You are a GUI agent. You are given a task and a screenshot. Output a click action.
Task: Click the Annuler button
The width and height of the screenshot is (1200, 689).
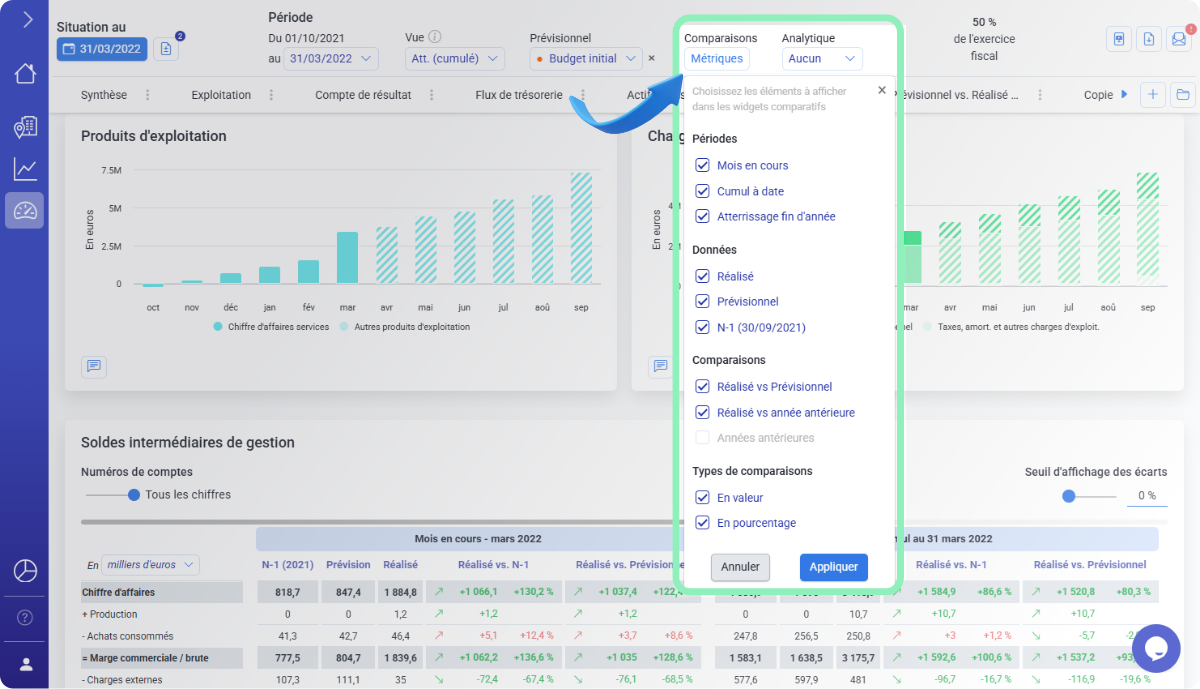pos(740,567)
